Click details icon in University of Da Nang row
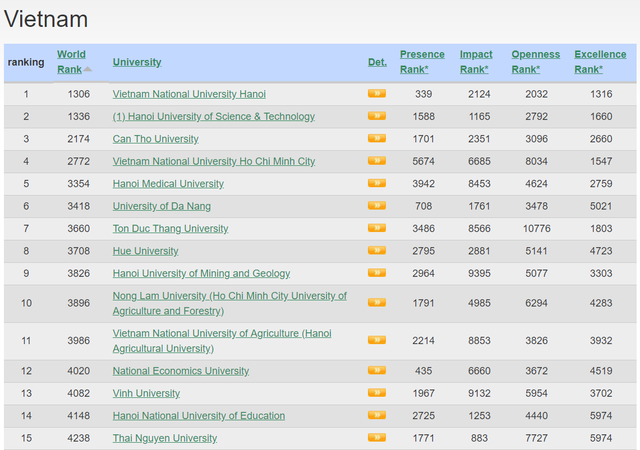The height and width of the screenshot is (450, 640). tap(376, 206)
